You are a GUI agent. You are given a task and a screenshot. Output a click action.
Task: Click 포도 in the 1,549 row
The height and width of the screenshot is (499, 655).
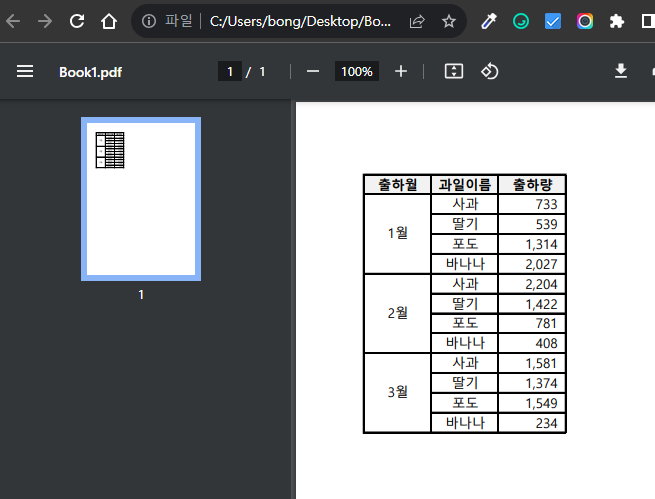tap(465, 403)
